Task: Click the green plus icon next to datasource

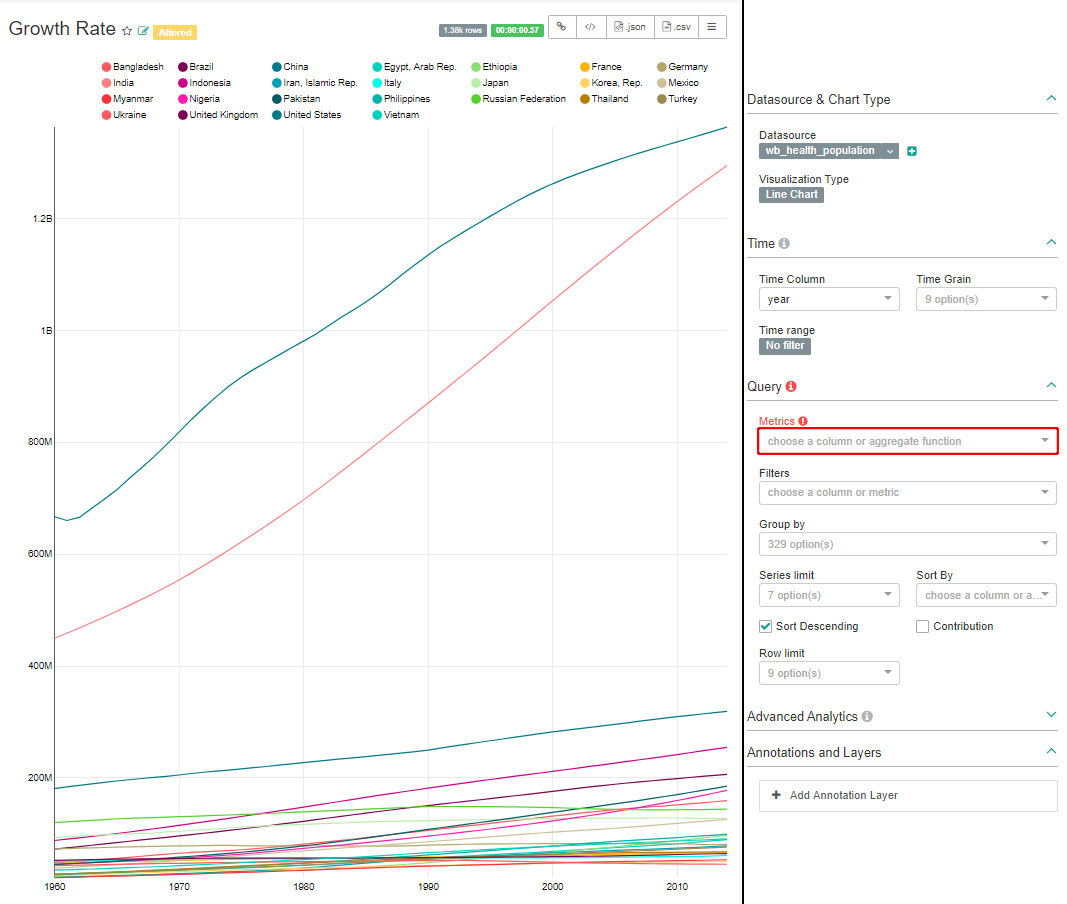Action: pyautogui.click(x=912, y=151)
